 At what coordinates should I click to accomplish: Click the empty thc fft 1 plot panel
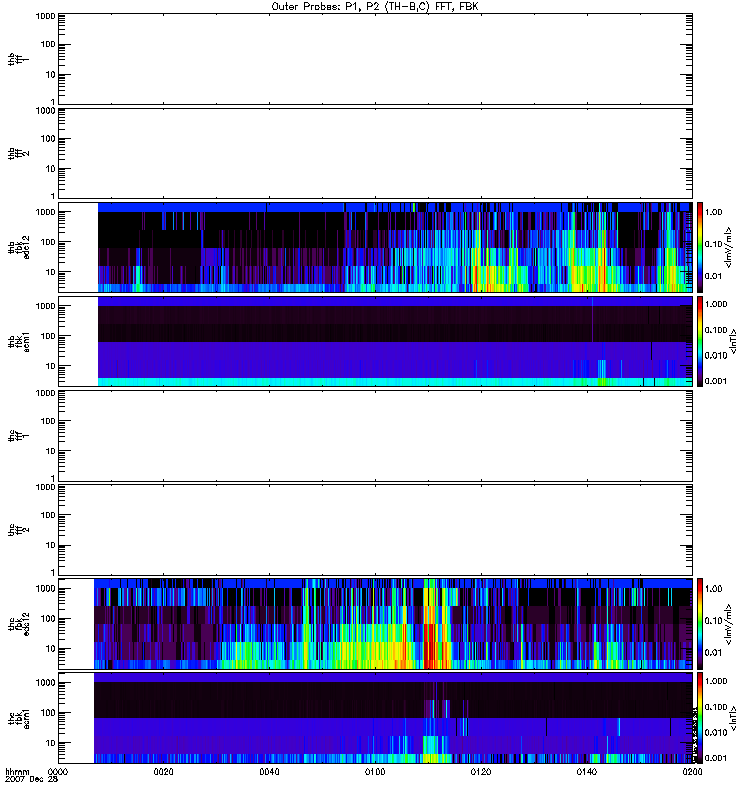click(x=375, y=436)
